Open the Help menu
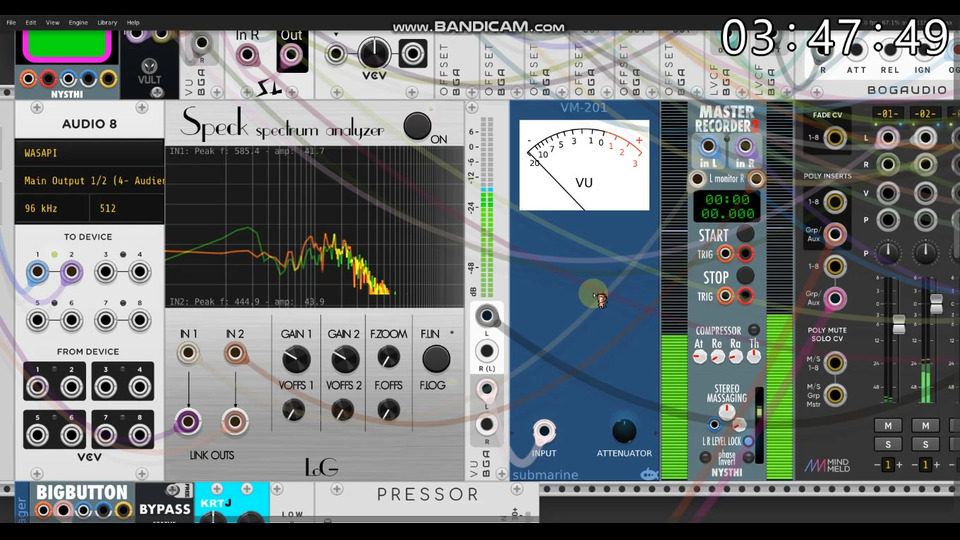The width and height of the screenshot is (960, 540). (x=133, y=23)
